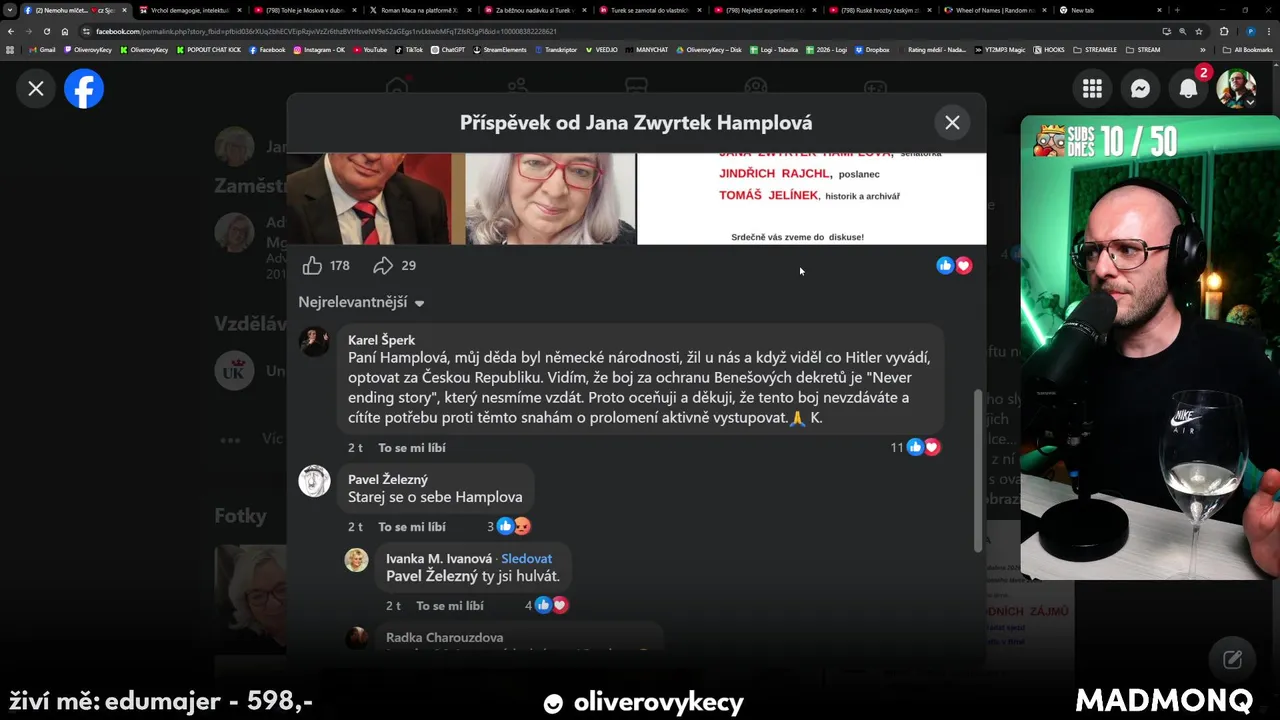Open Radka Charouzdova's profile name

444,637
